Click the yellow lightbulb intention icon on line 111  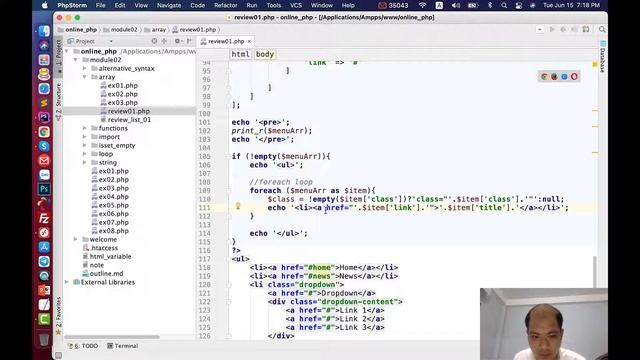(x=238, y=206)
